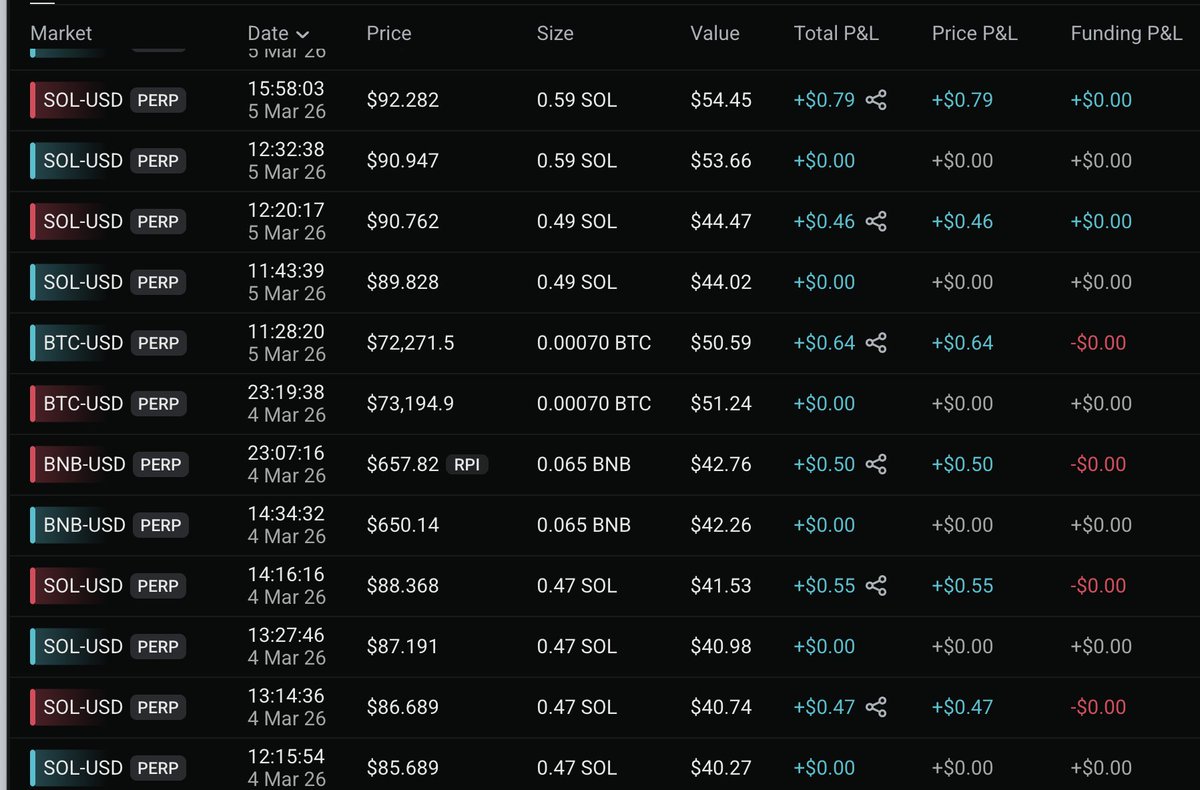The image size is (1200, 790).
Task: Select value $42.76
Action: point(721,464)
